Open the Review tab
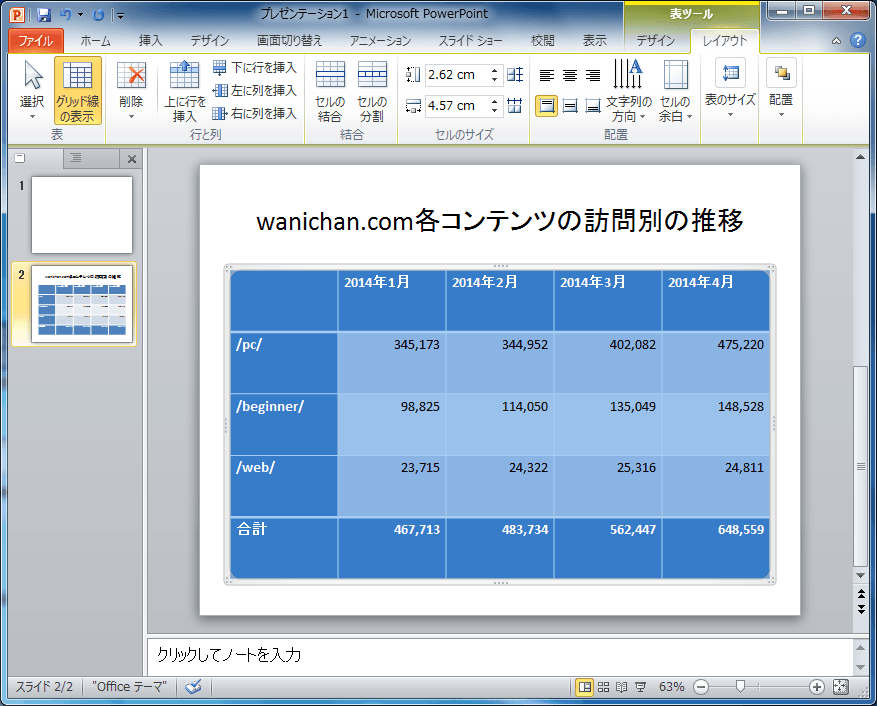877x706 pixels. click(542, 41)
